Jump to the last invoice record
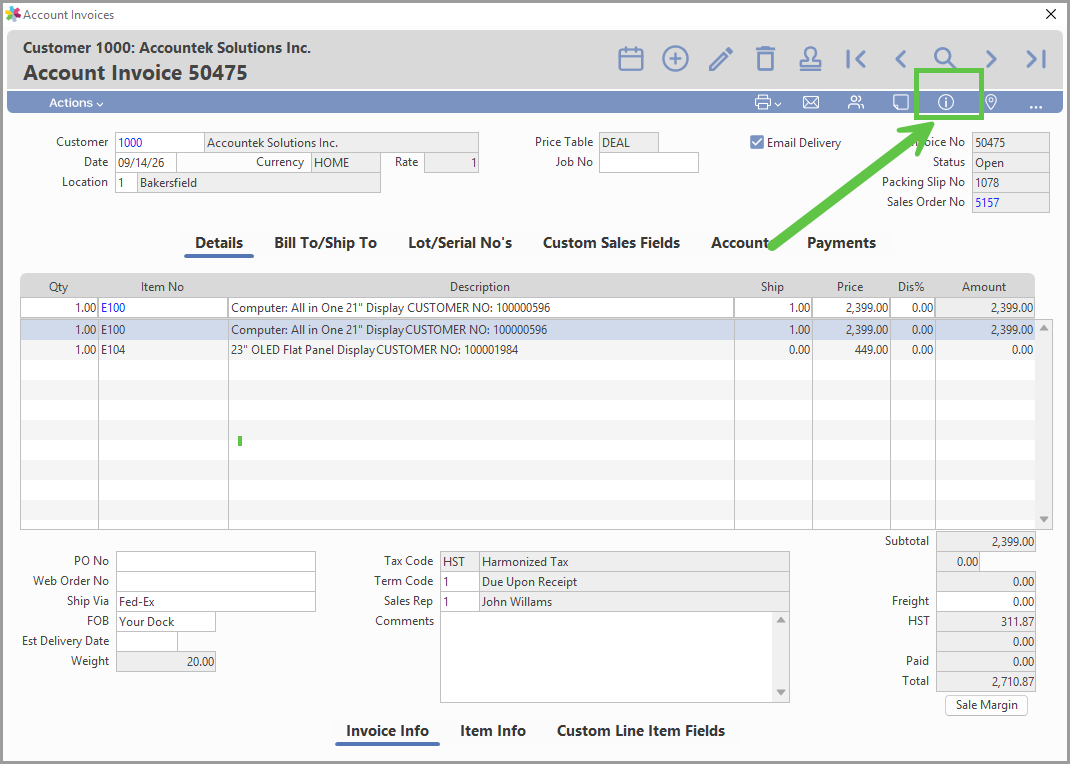 tap(1036, 59)
